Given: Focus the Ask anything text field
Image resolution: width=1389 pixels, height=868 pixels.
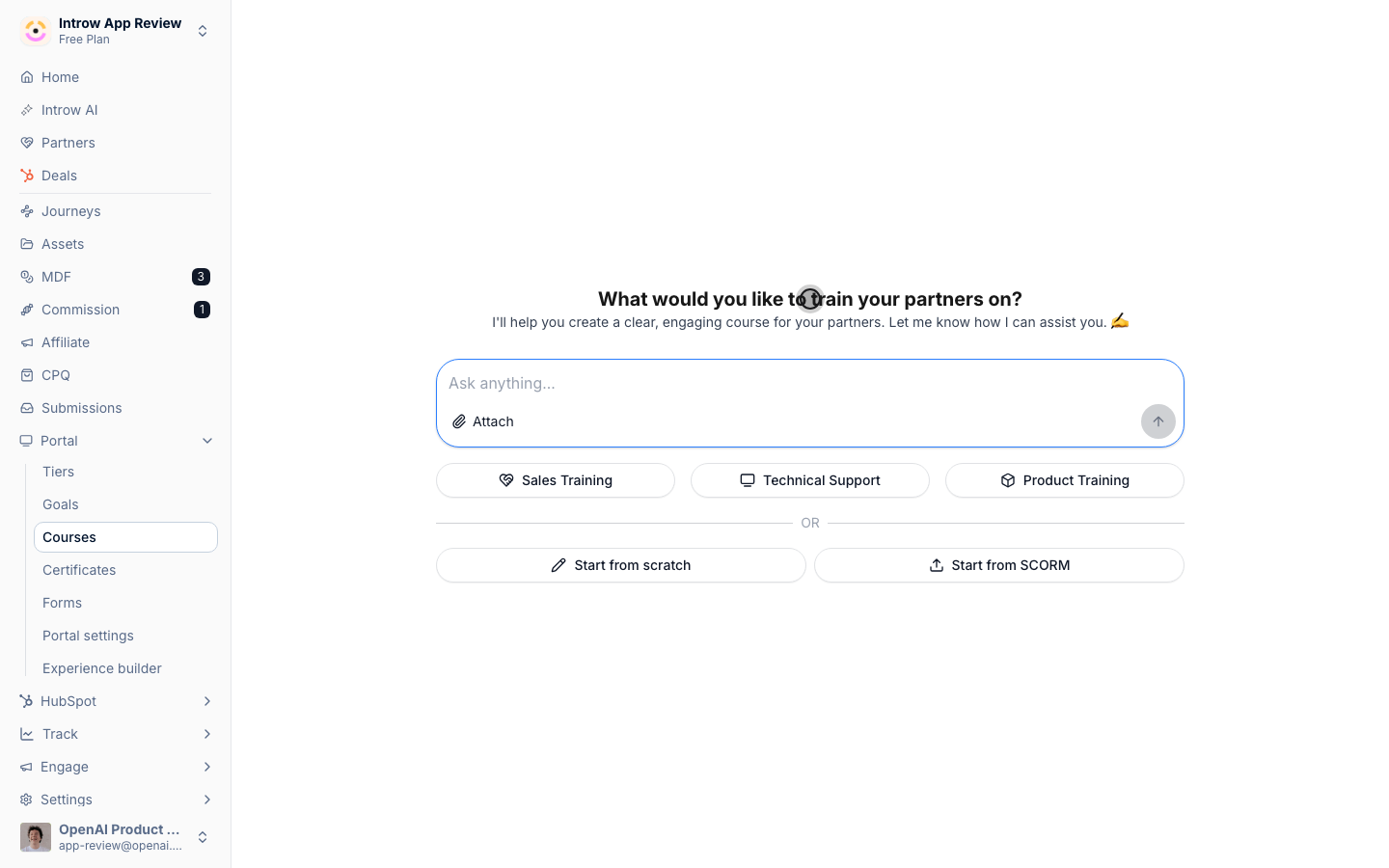Looking at the screenshot, I should click(810, 383).
